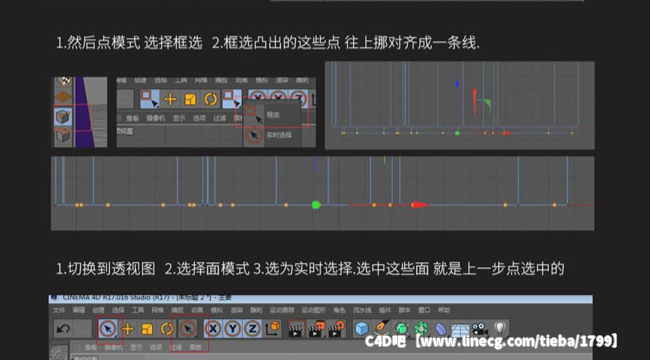Open the 运动图形 menu in the R17 menu bar
Viewport: 651px width, 360px height.
point(313,310)
